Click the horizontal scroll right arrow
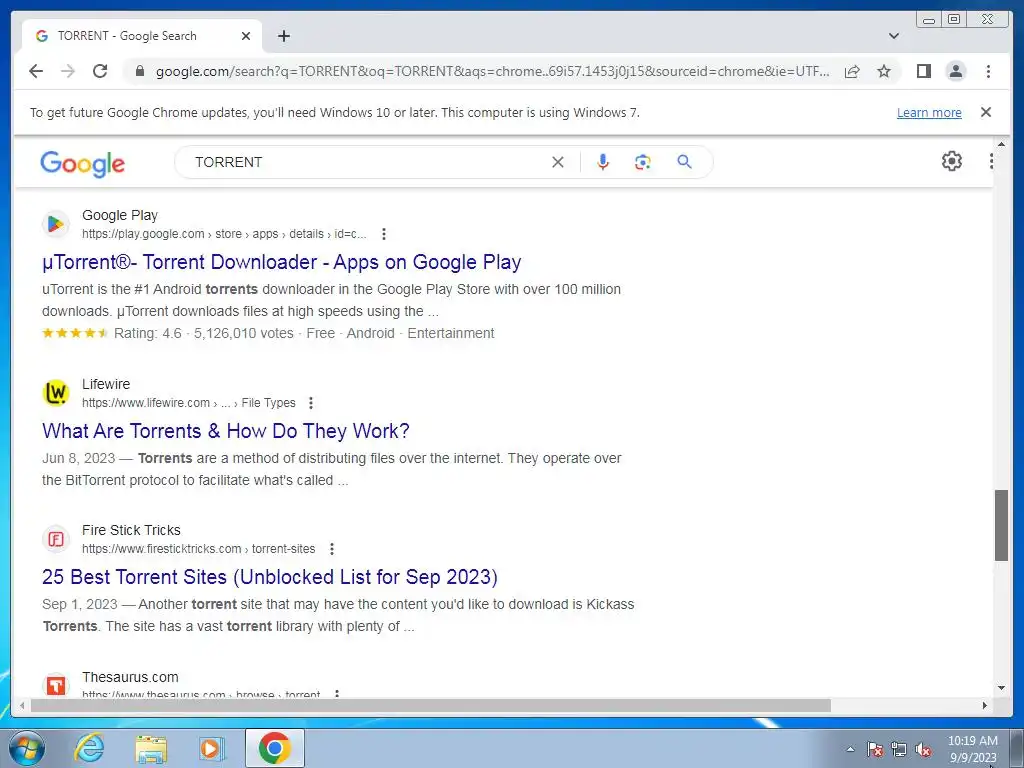Viewport: 1024px width, 768px height. pyautogui.click(x=985, y=705)
